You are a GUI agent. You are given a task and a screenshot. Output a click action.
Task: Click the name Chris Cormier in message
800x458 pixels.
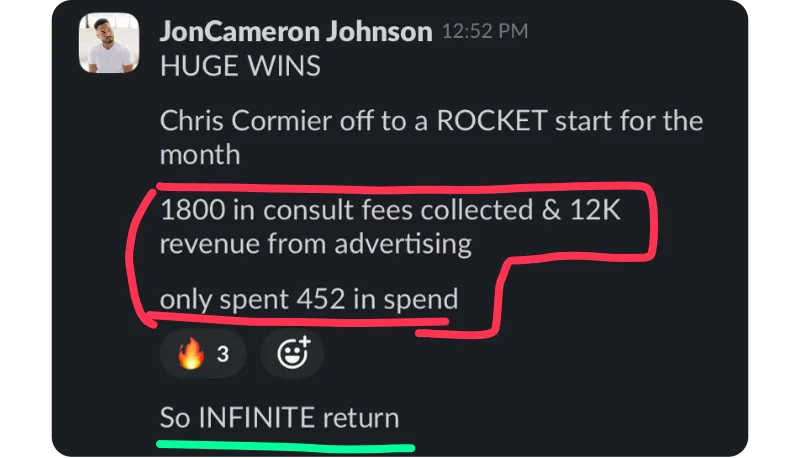tap(264, 123)
